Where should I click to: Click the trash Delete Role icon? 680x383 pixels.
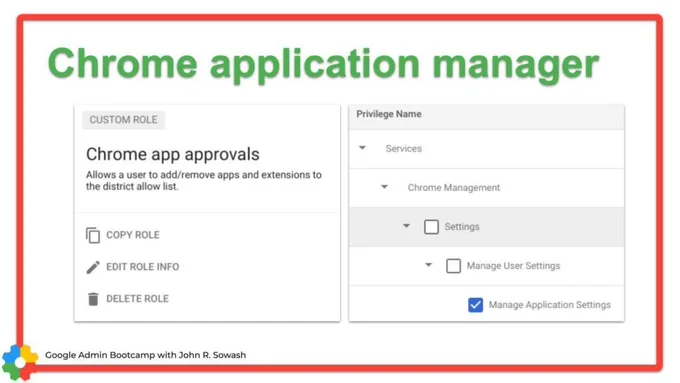click(93, 299)
